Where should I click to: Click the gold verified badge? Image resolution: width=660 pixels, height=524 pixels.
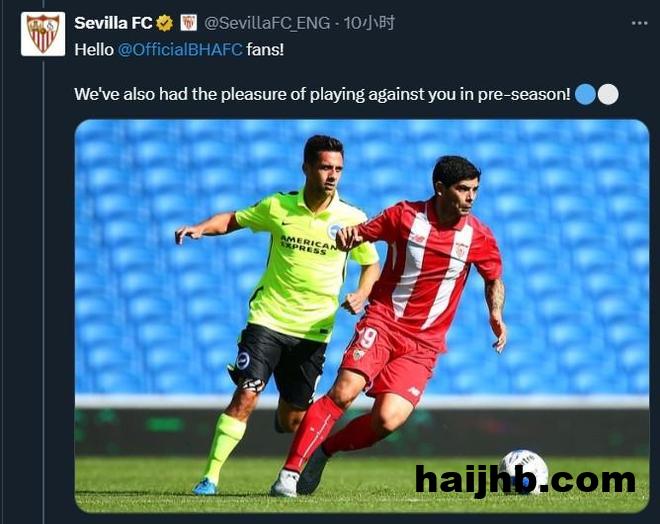[165, 23]
